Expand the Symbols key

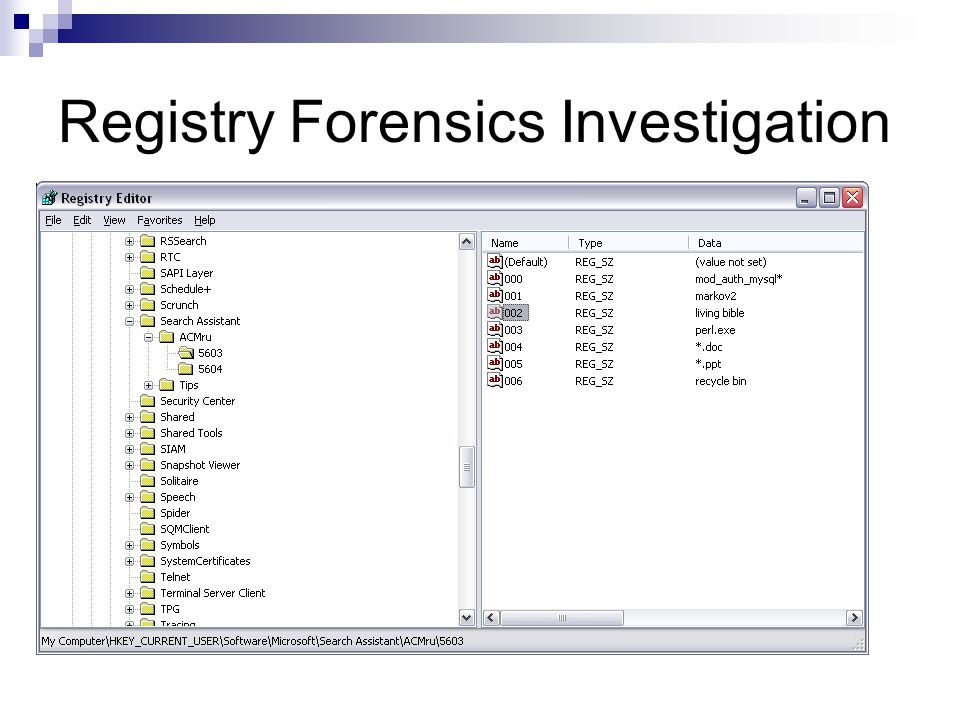[x=129, y=545]
